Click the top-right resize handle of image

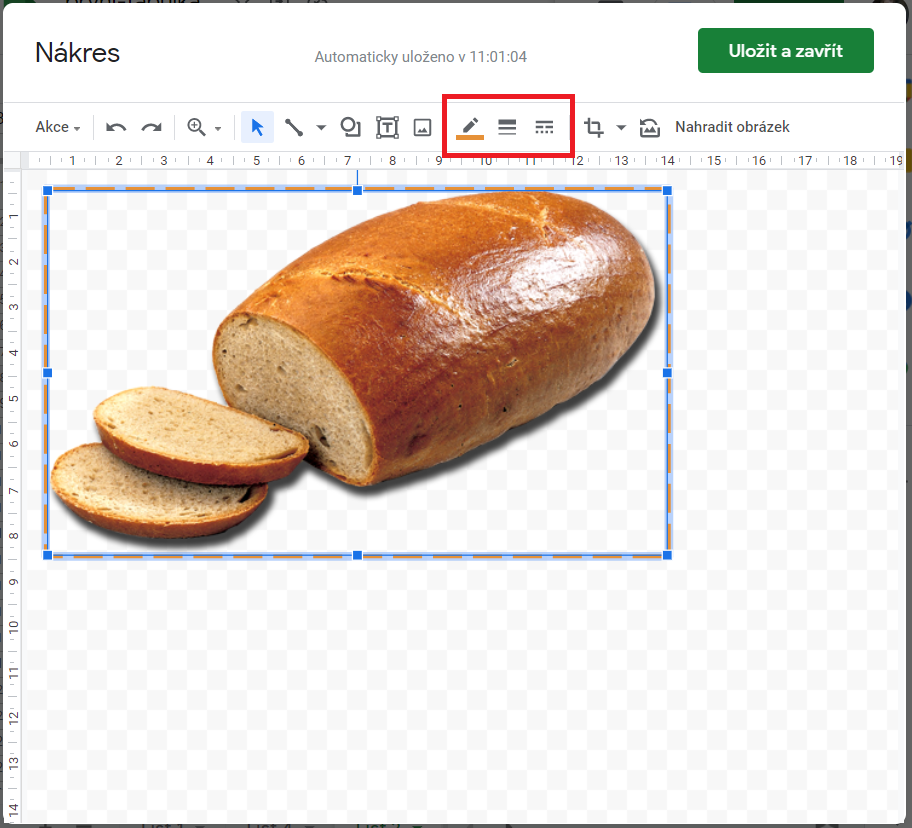click(x=667, y=190)
